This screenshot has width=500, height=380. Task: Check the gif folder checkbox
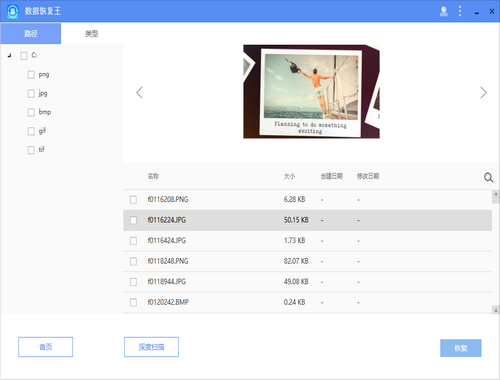tap(31, 131)
